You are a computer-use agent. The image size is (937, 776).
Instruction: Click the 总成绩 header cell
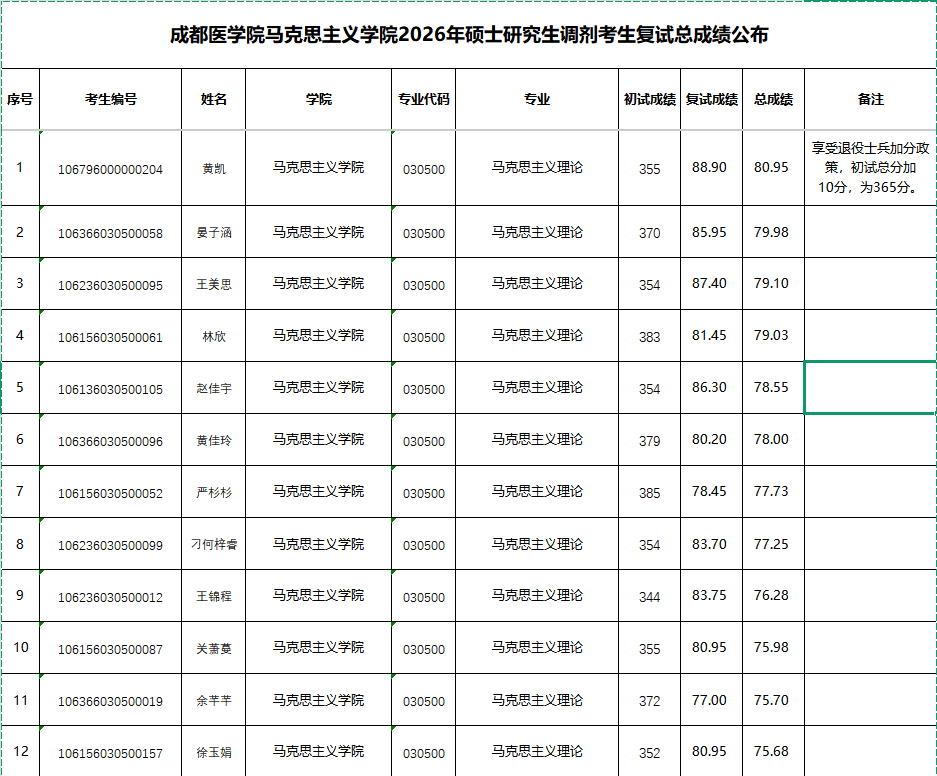tap(773, 99)
